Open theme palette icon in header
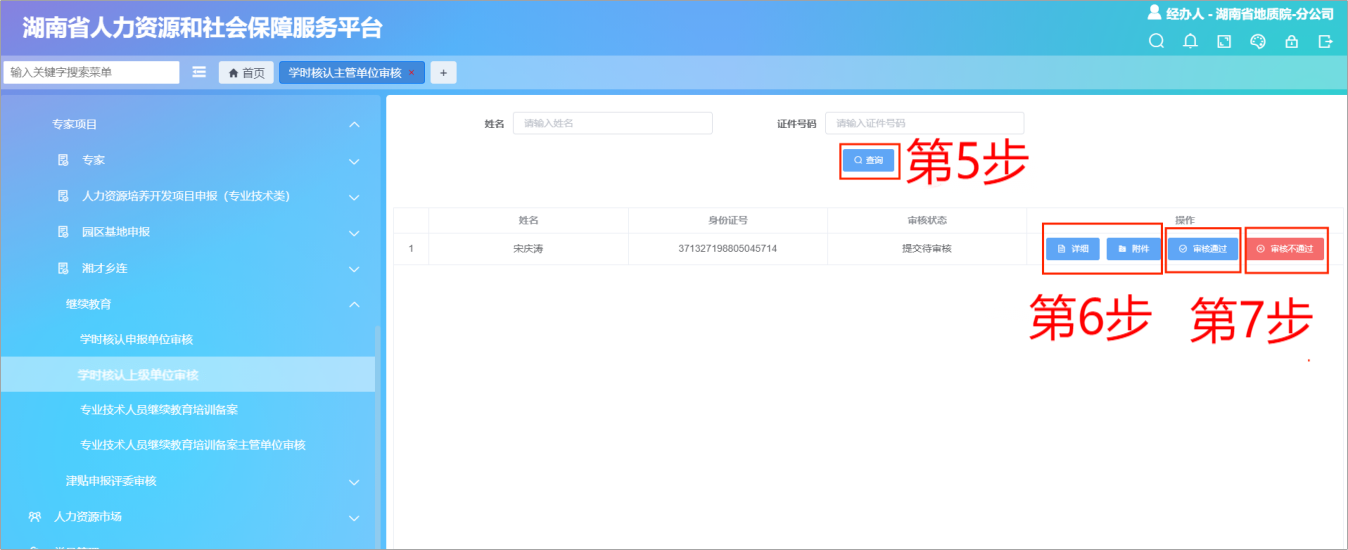Viewport: 1348px width, 550px height. pos(1258,42)
